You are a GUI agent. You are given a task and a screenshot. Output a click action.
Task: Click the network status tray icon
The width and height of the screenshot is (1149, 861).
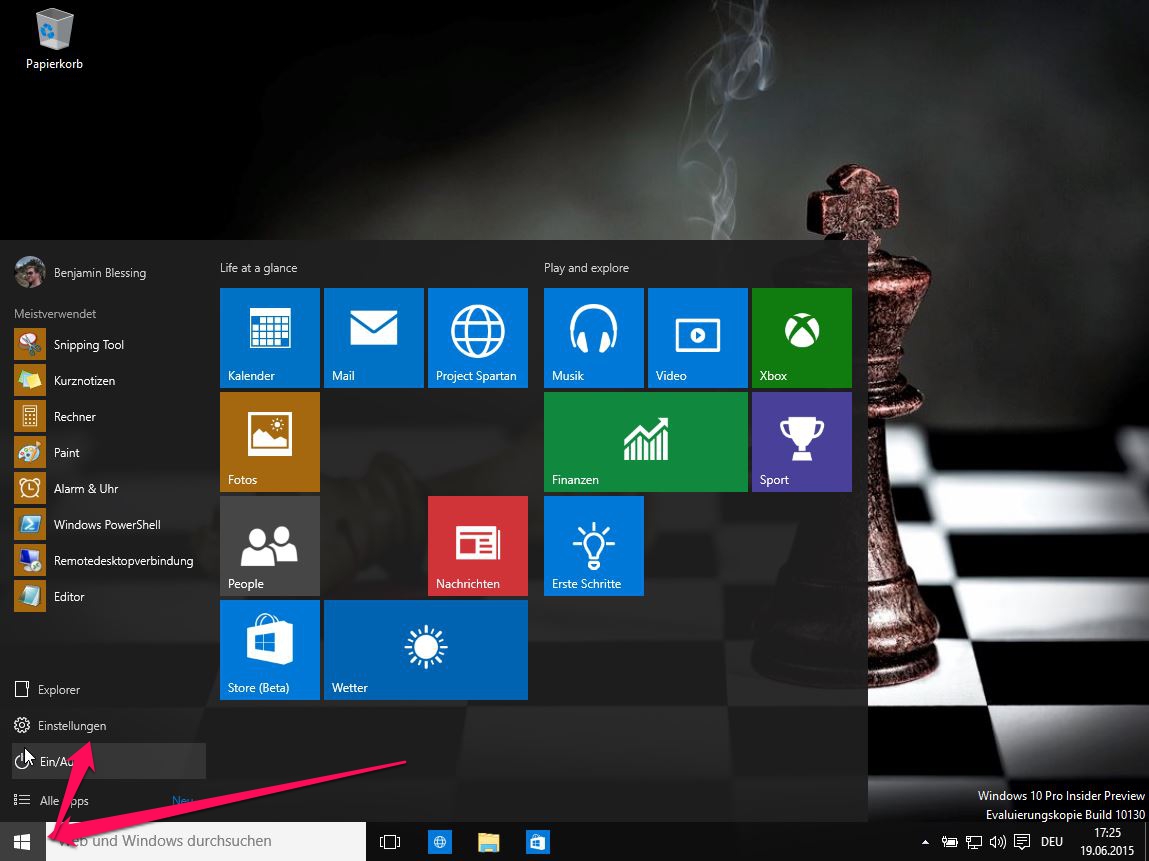coord(973,841)
